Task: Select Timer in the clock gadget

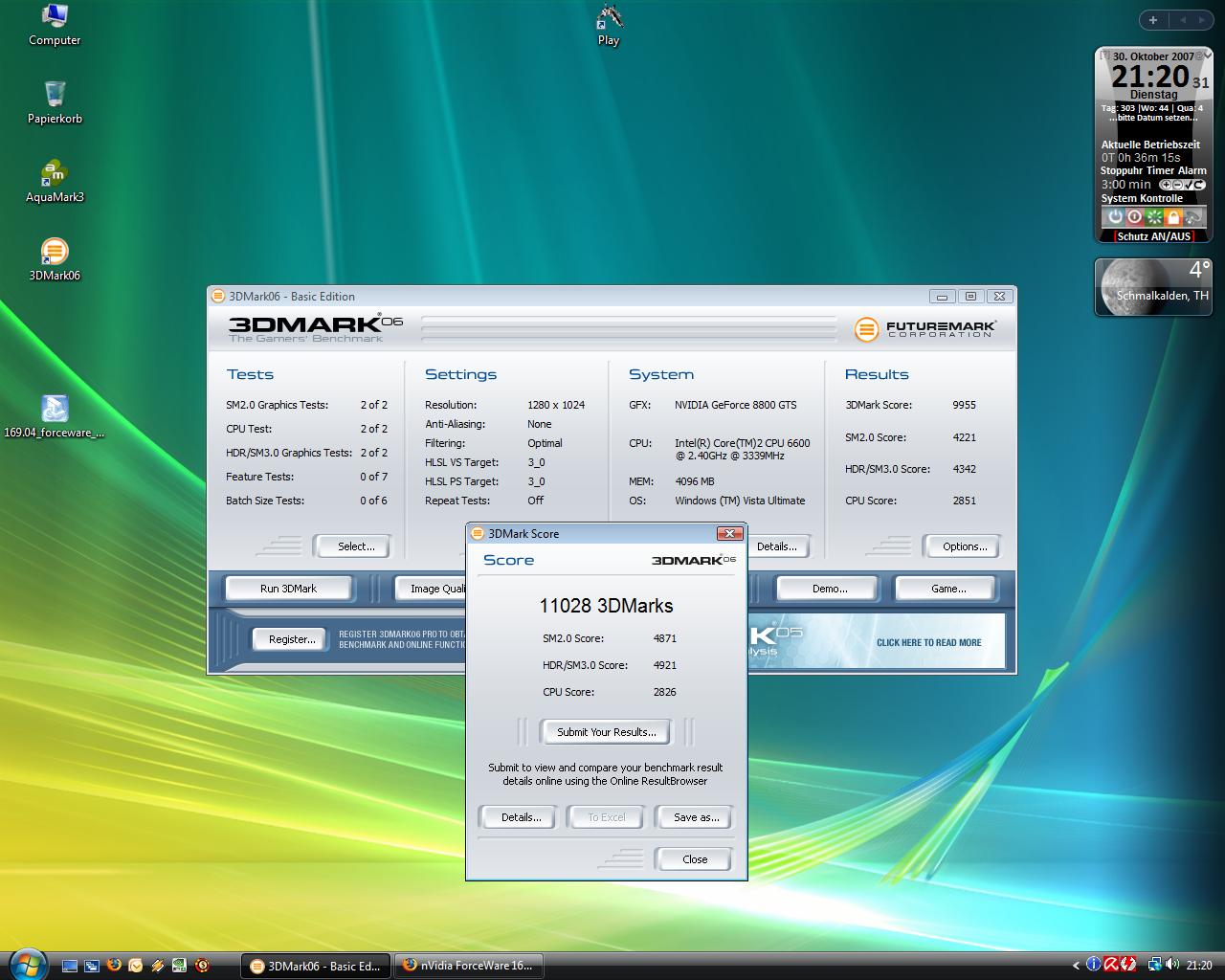Action: (x=1161, y=170)
